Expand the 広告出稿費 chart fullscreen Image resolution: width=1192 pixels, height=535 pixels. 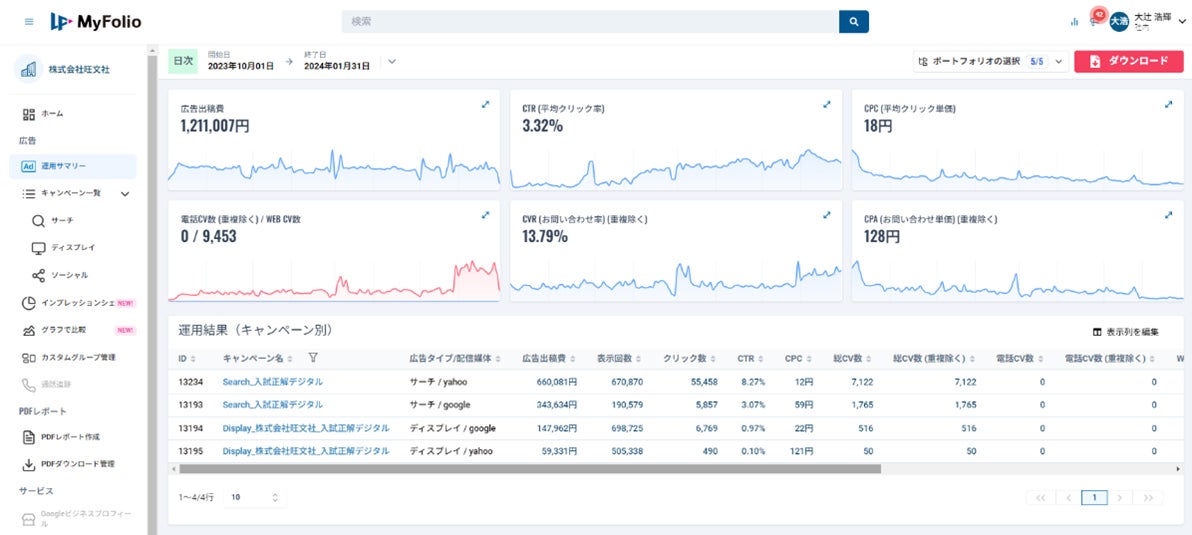[x=485, y=105]
